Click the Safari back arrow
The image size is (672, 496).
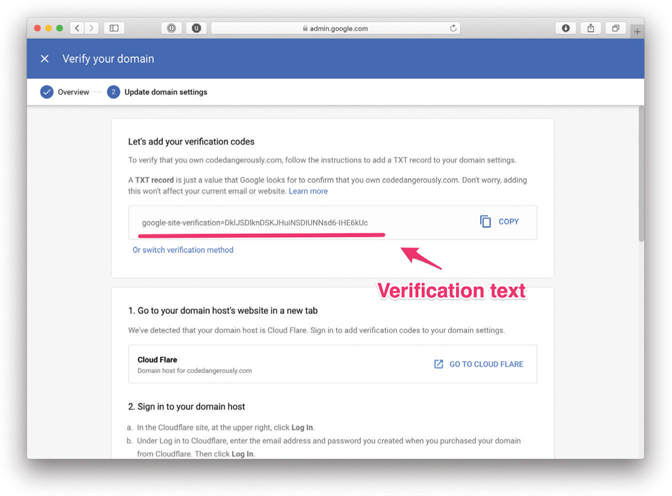point(78,28)
